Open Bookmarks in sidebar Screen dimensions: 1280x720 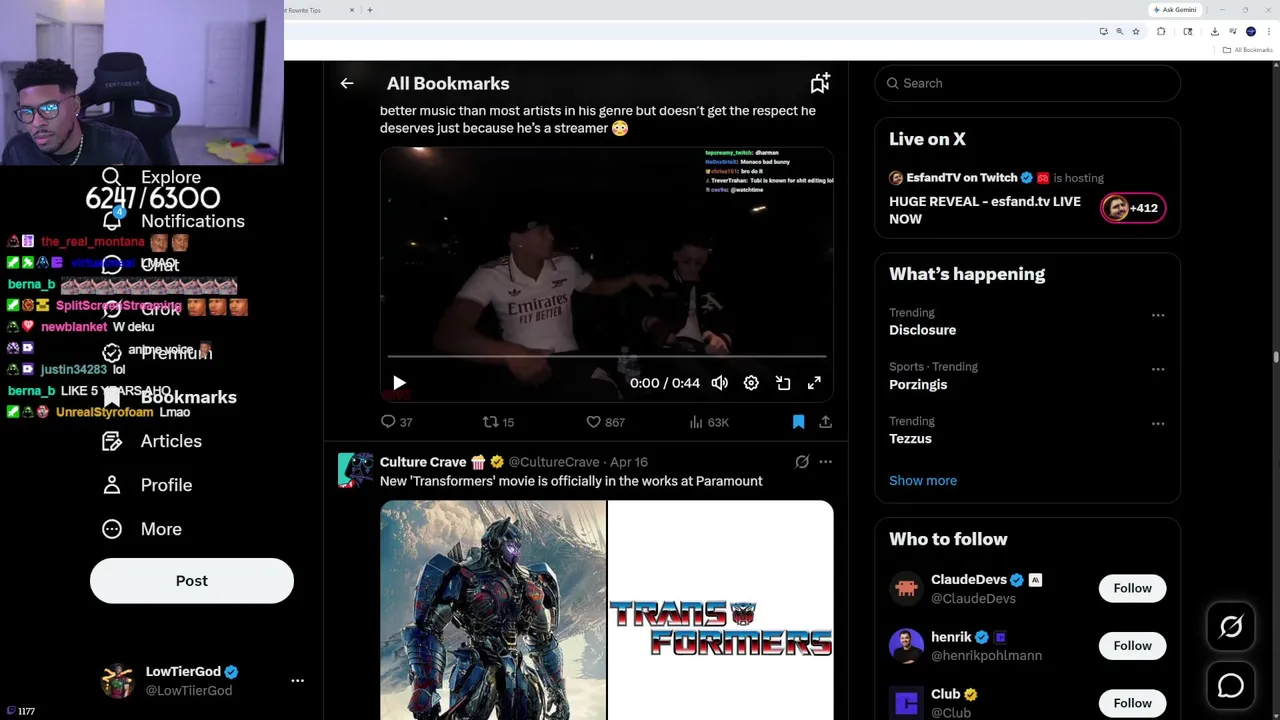click(x=170, y=397)
